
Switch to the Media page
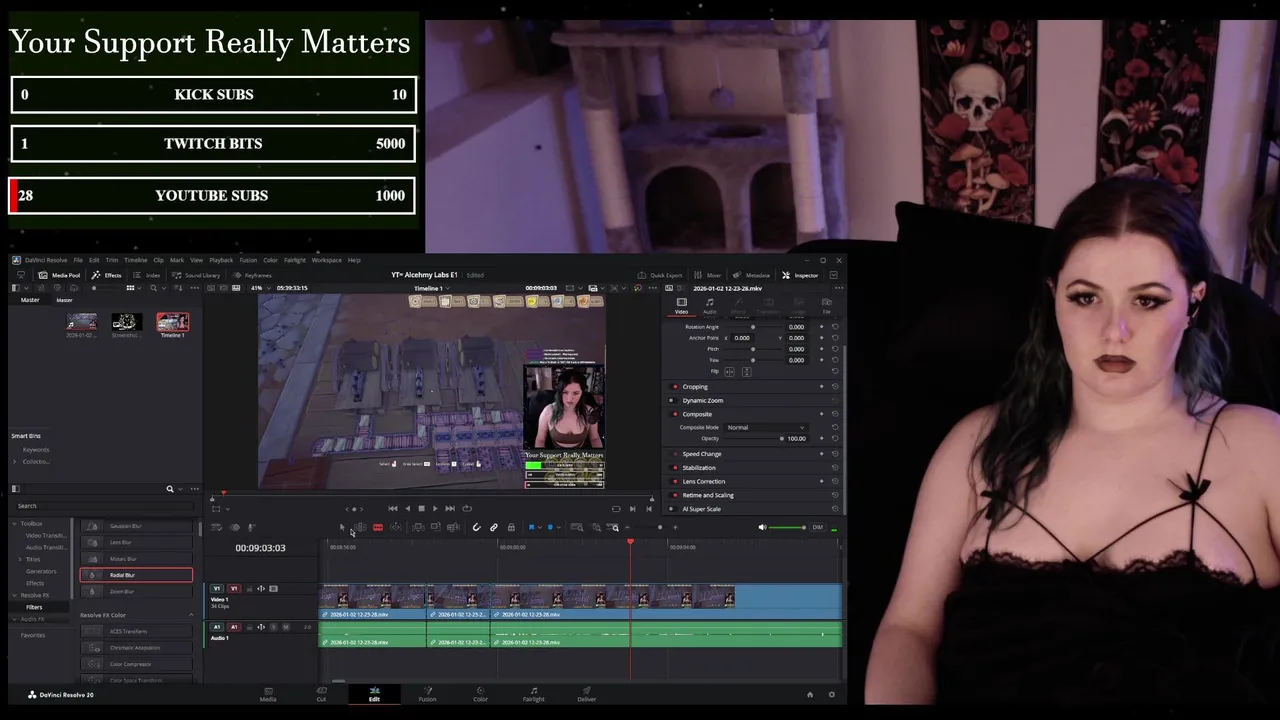tap(268, 693)
